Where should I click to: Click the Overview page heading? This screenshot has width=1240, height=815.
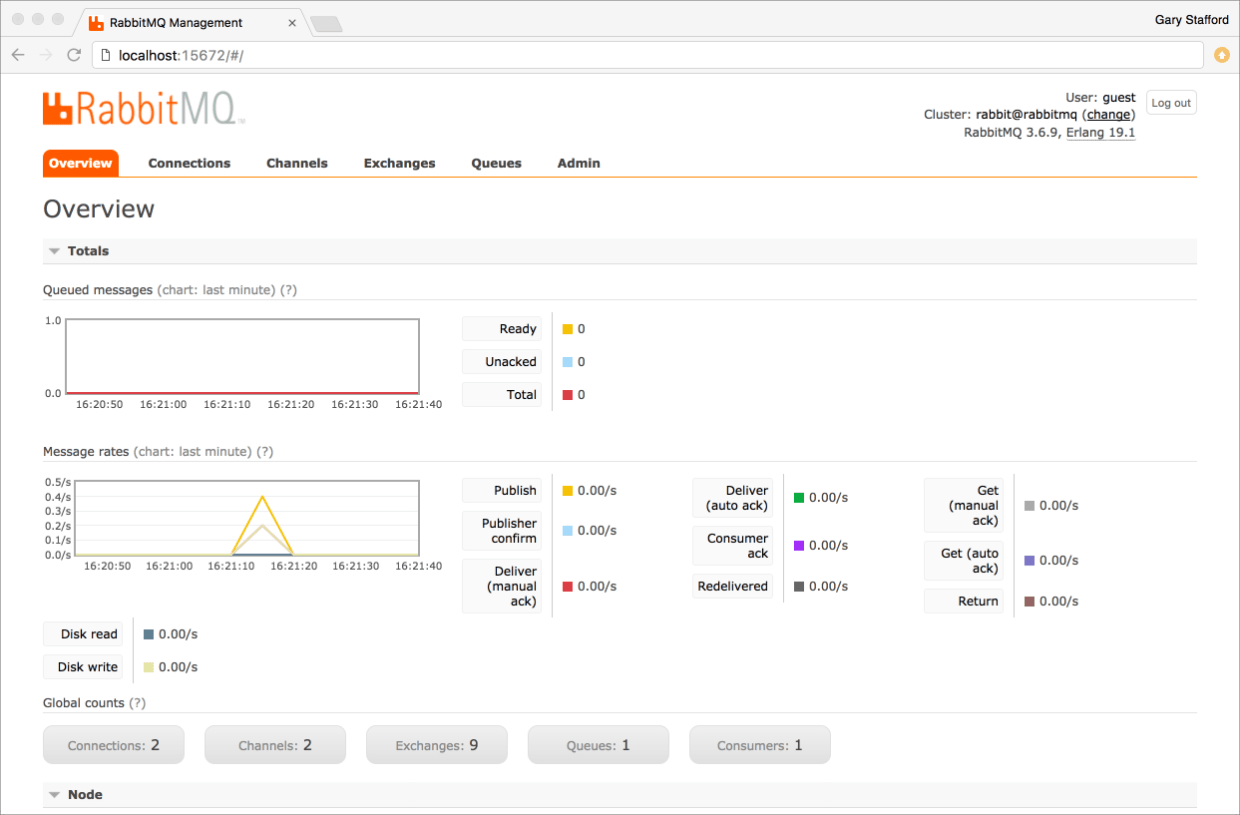(99, 209)
